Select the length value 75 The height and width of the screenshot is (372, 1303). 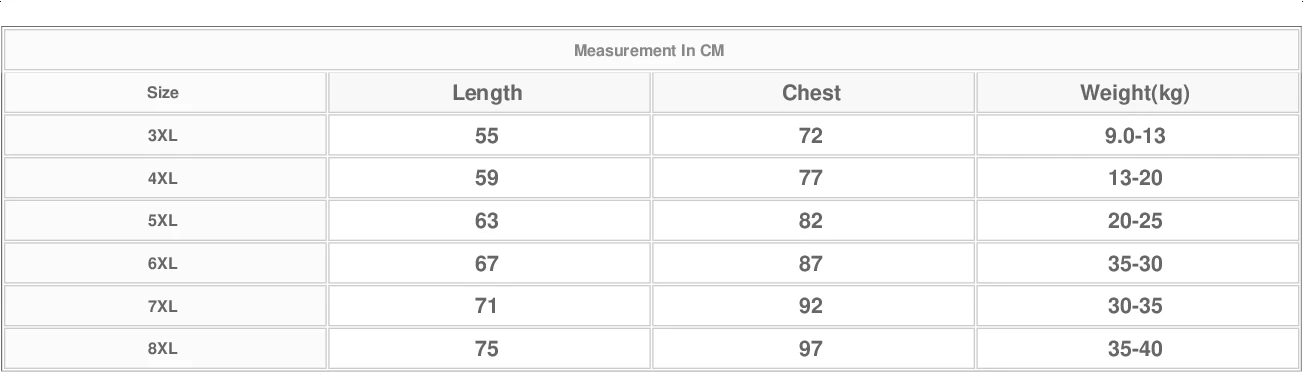coord(487,349)
